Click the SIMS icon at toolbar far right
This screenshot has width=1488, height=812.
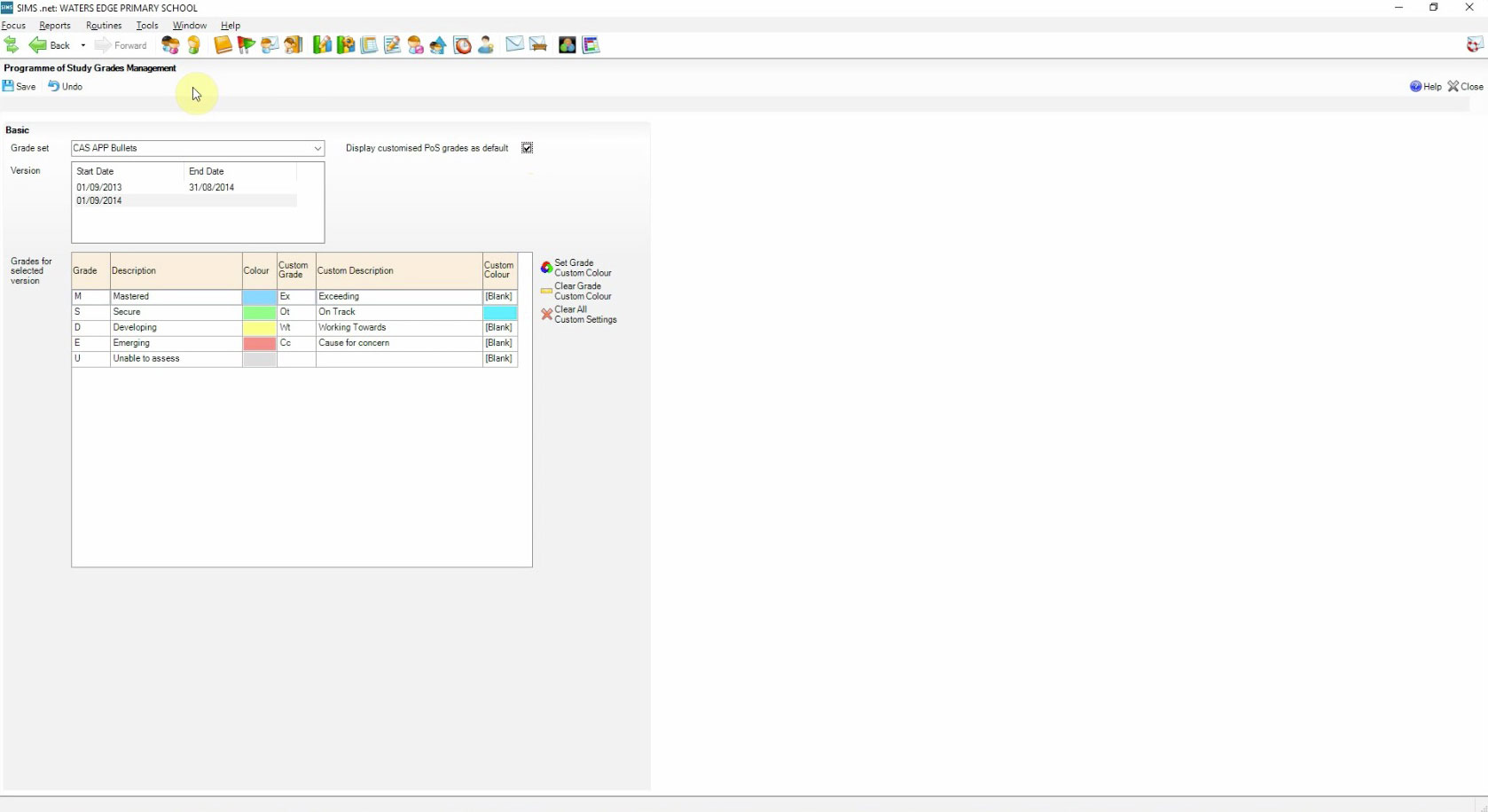pos(1476,45)
